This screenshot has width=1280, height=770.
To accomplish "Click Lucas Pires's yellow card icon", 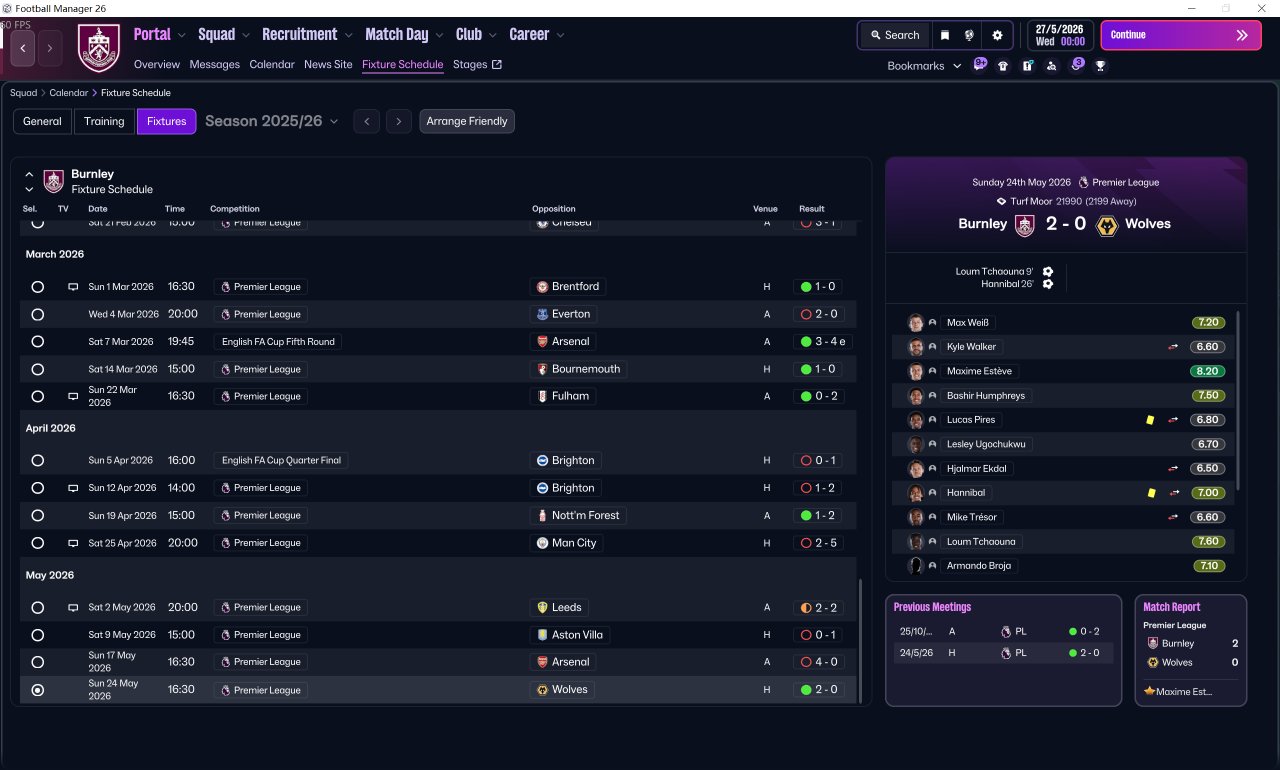I will pyautogui.click(x=1150, y=420).
